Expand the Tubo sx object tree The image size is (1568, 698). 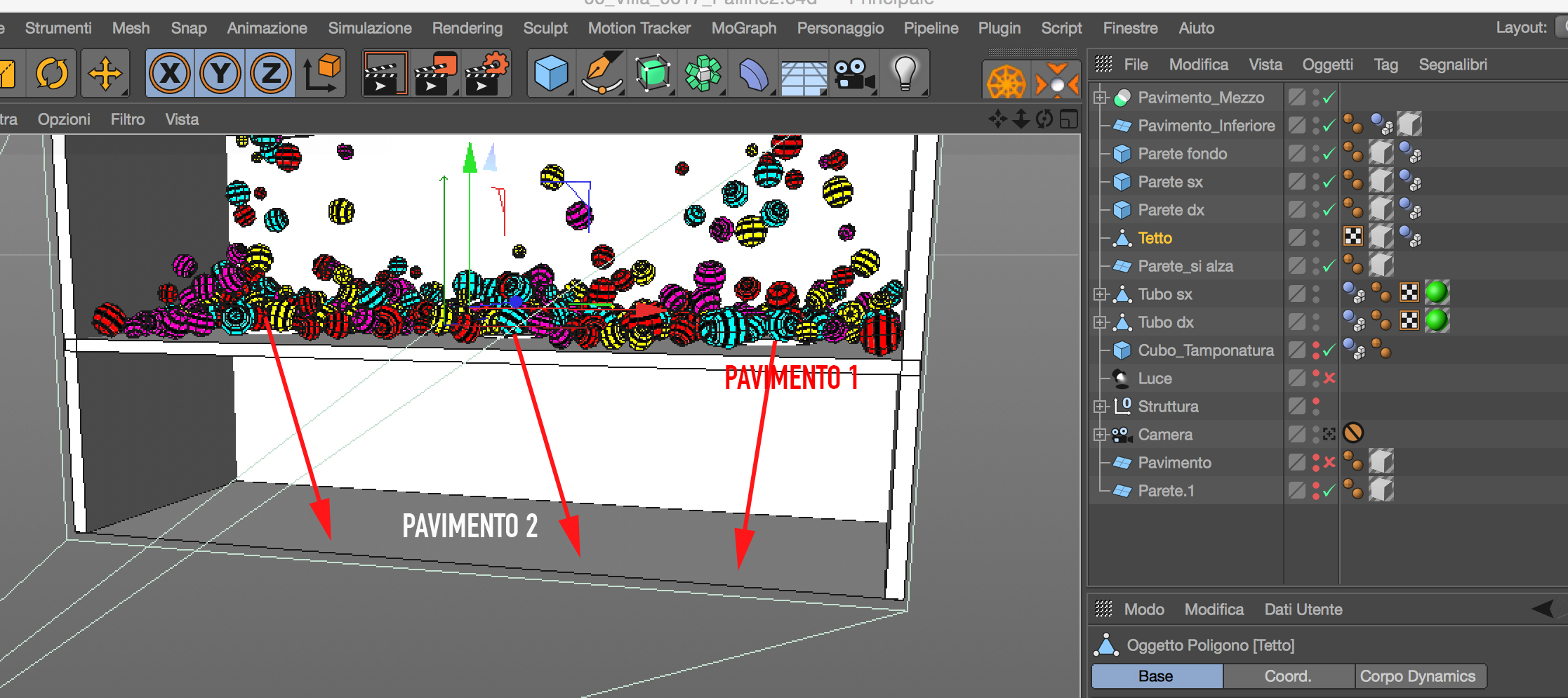[x=1100, y=294]
